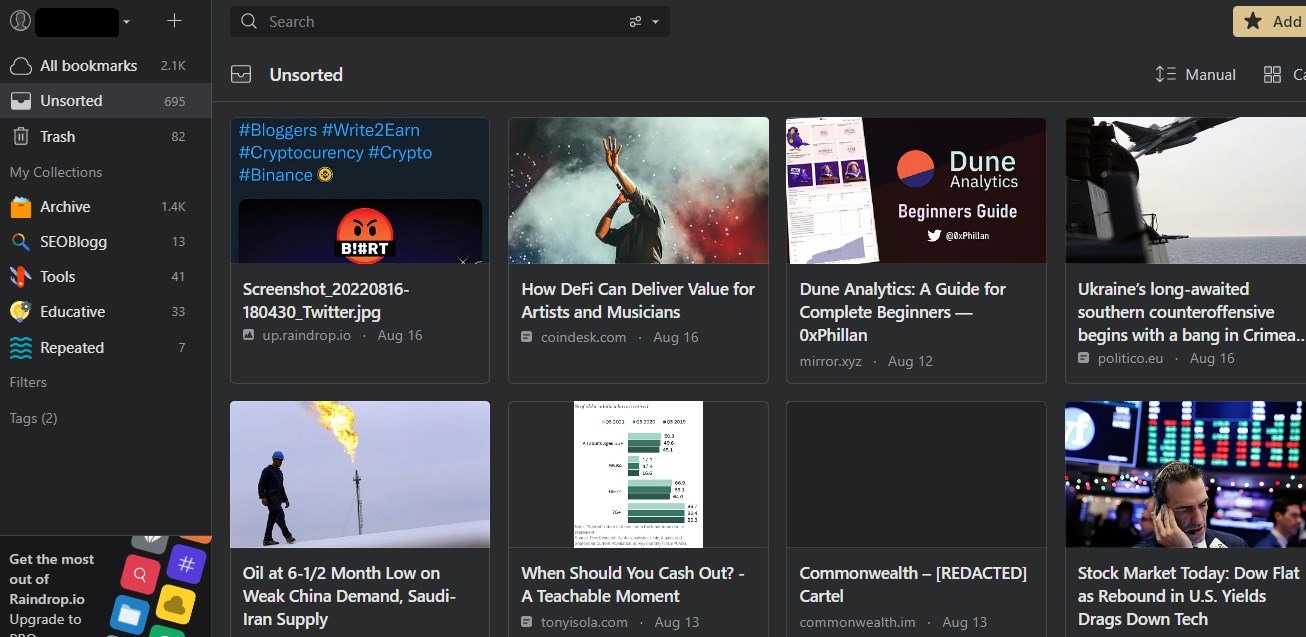Open Ukraine southern counteroffensive article title
The height and width of the screenshot is (637, 1306).
[x=1190, y=312]
